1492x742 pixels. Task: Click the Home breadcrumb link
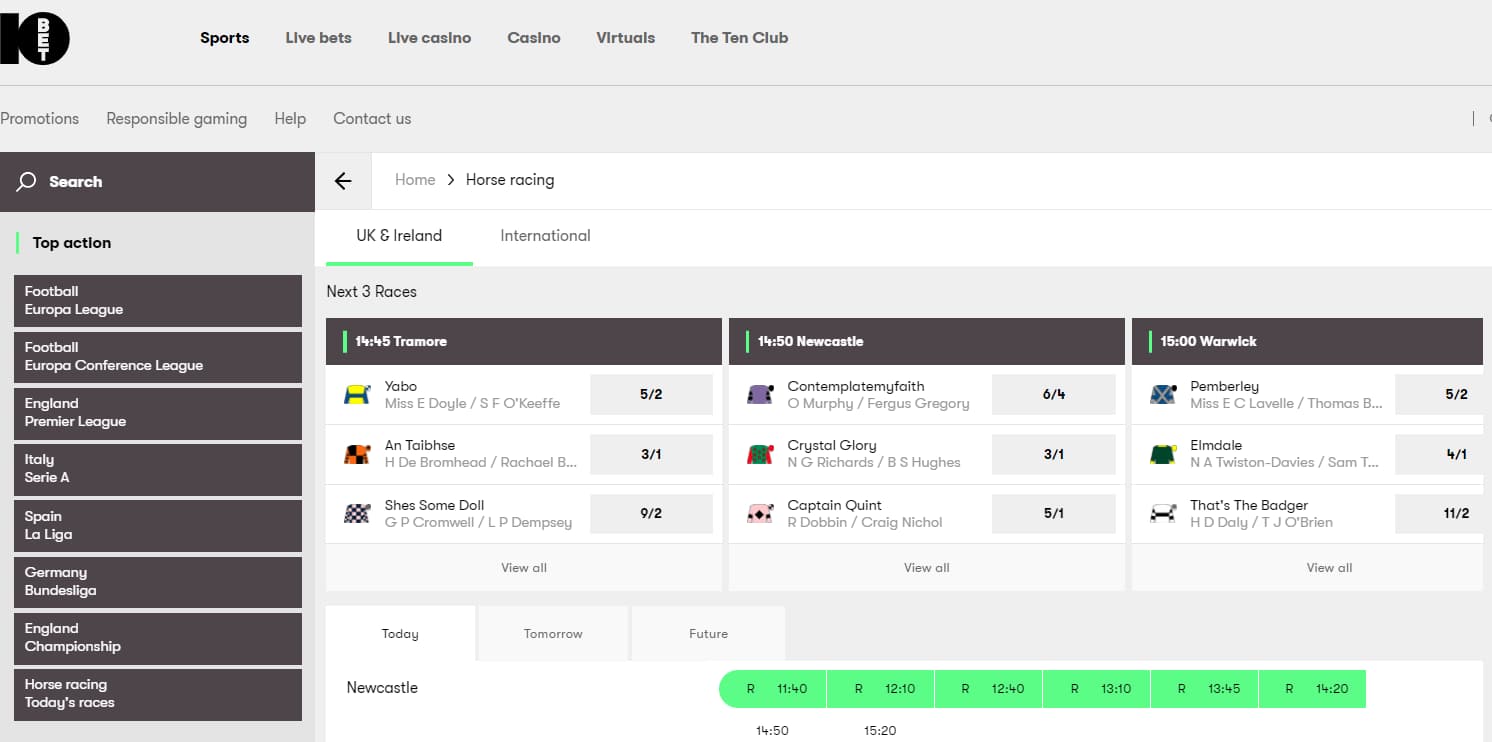415,180
